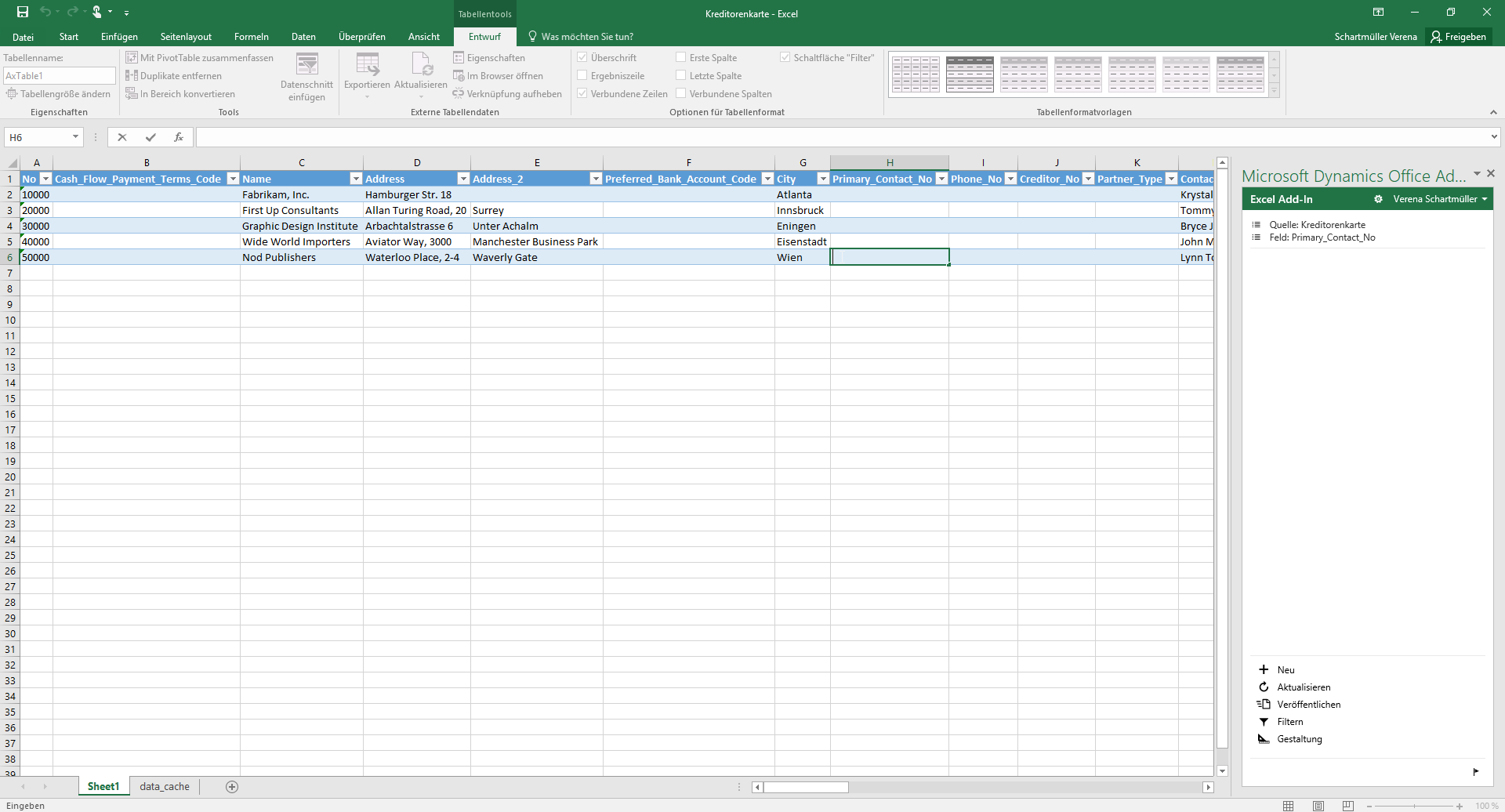Click the add-in settings gear icon

point(1378,199)
